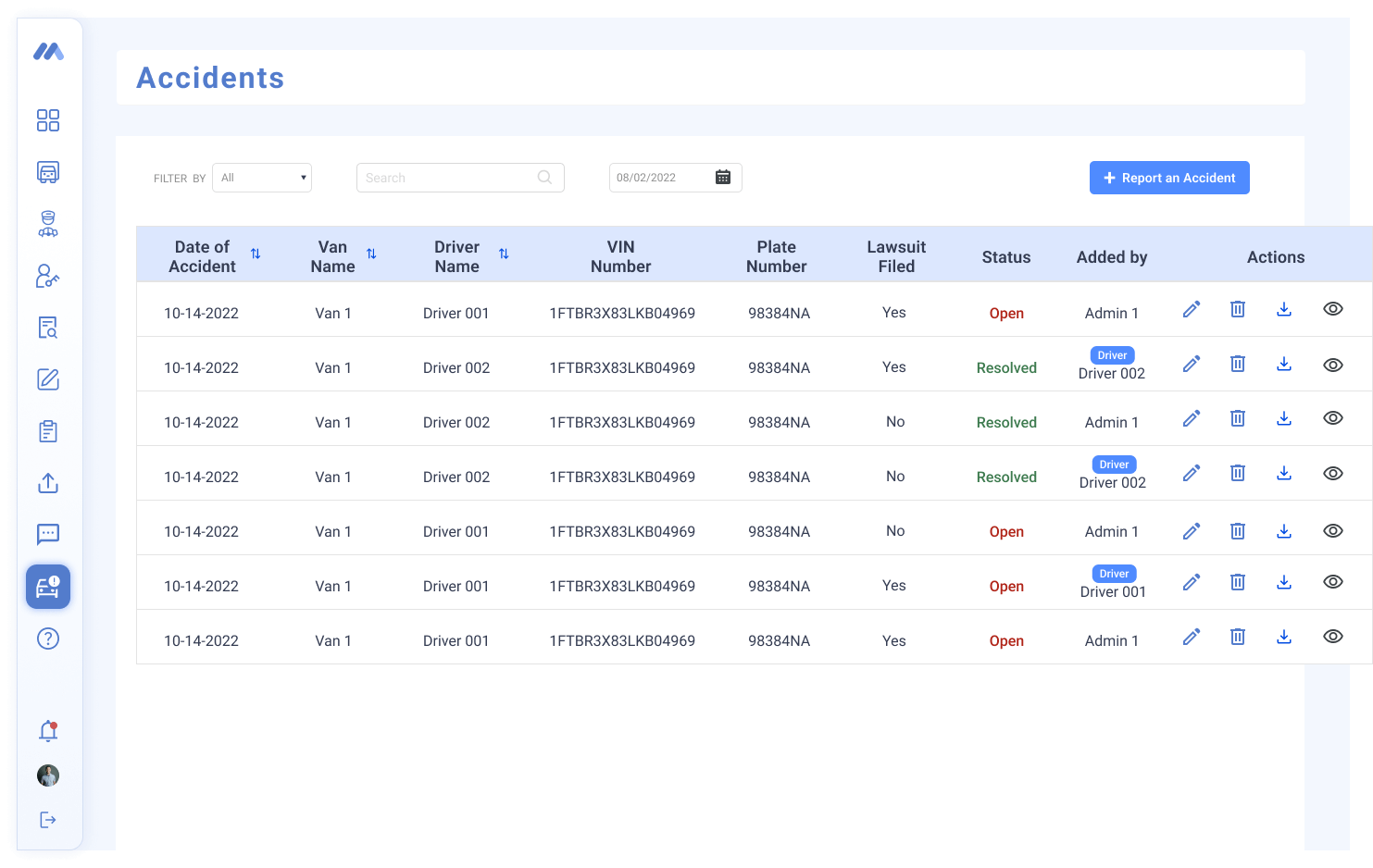The height and width of the screenshot is (868, 1373).
Task: Open the vans icon in sidebar
Action: click(x=48, y=172)
